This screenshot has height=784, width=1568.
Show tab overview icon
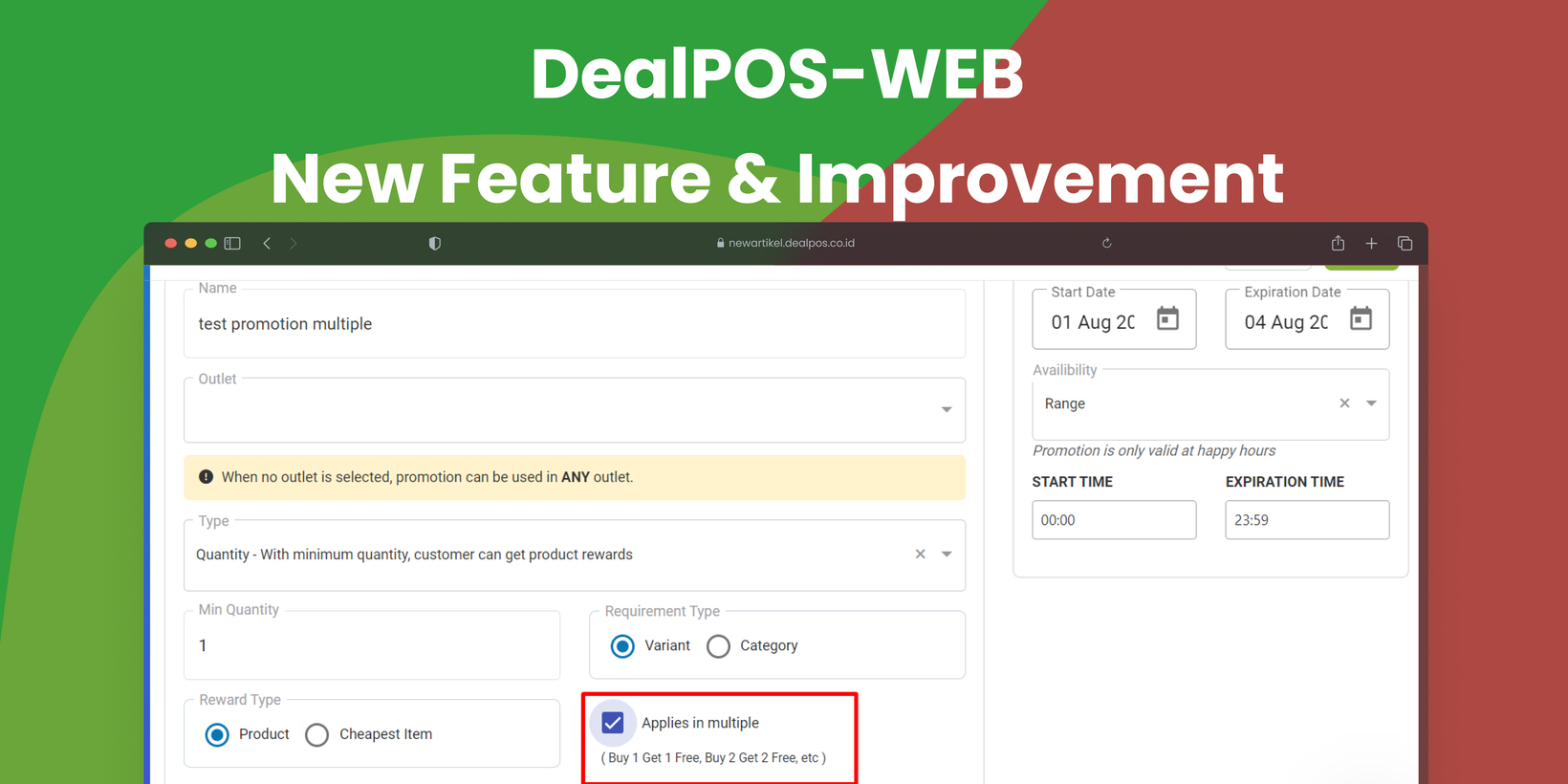[1405, 244]
